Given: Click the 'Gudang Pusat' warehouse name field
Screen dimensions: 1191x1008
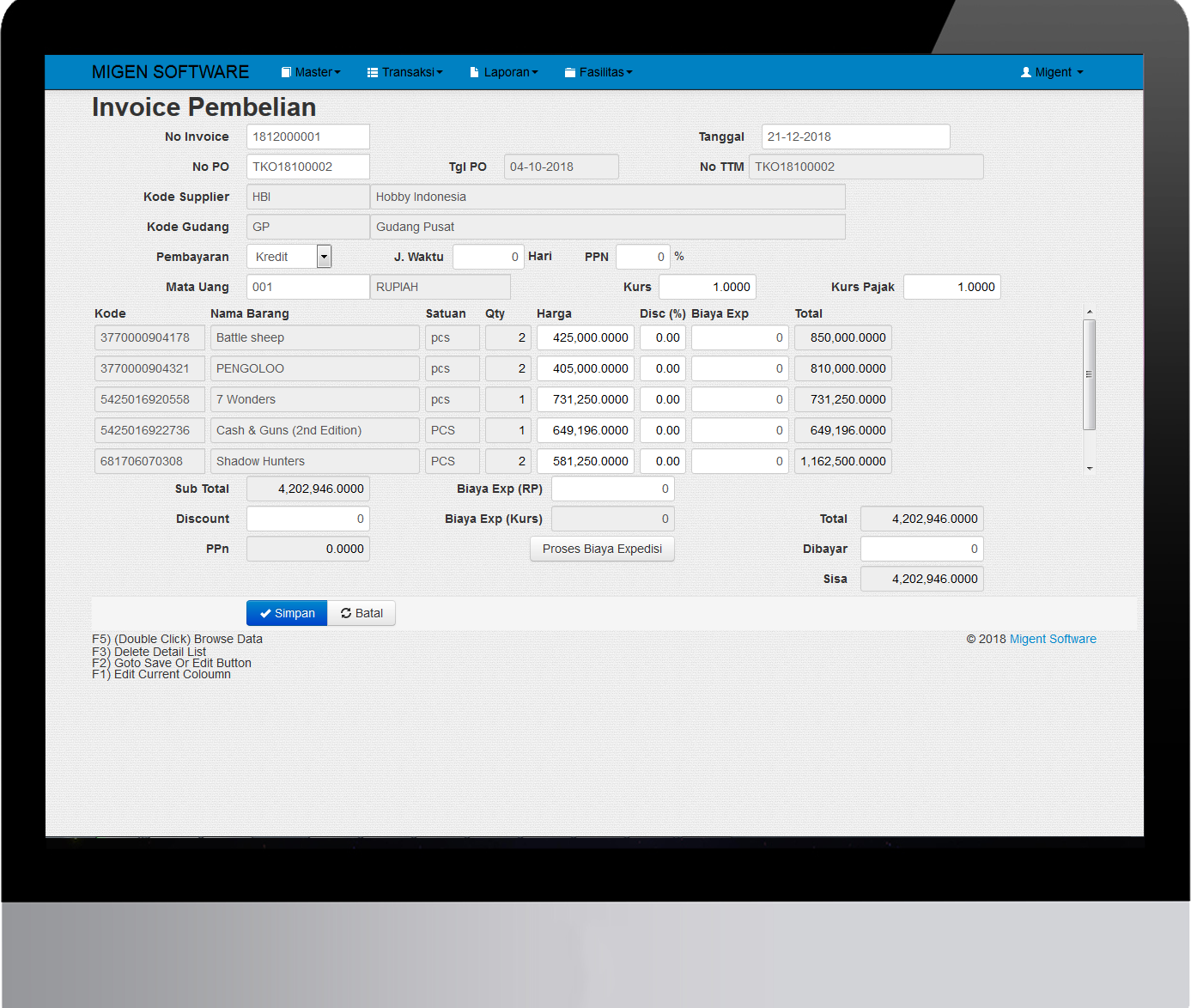Looking at the screenshot, I should click(608, 227).
